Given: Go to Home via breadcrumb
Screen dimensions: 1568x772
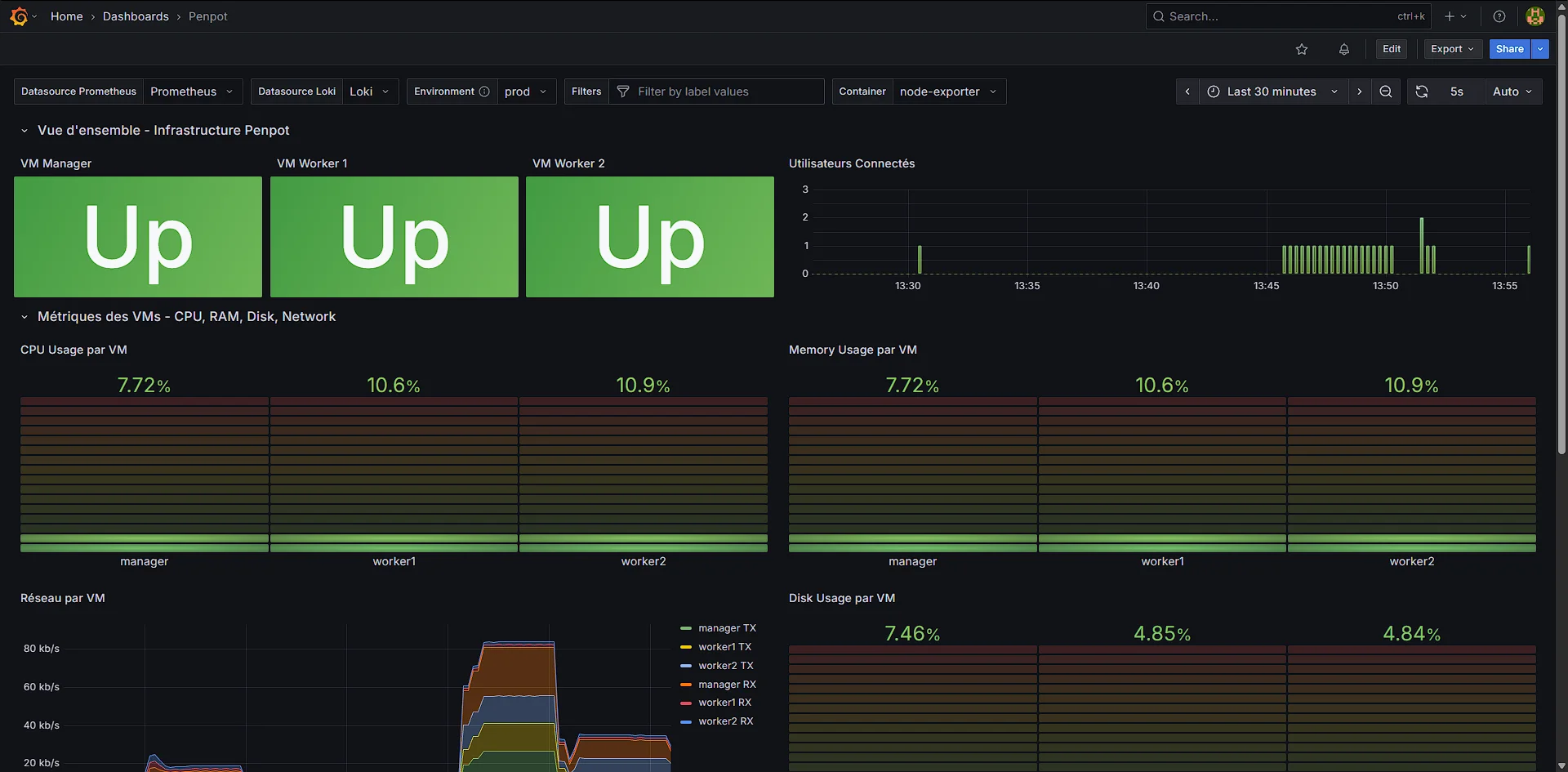Looking at the screenshot, I should coord(66,16).
